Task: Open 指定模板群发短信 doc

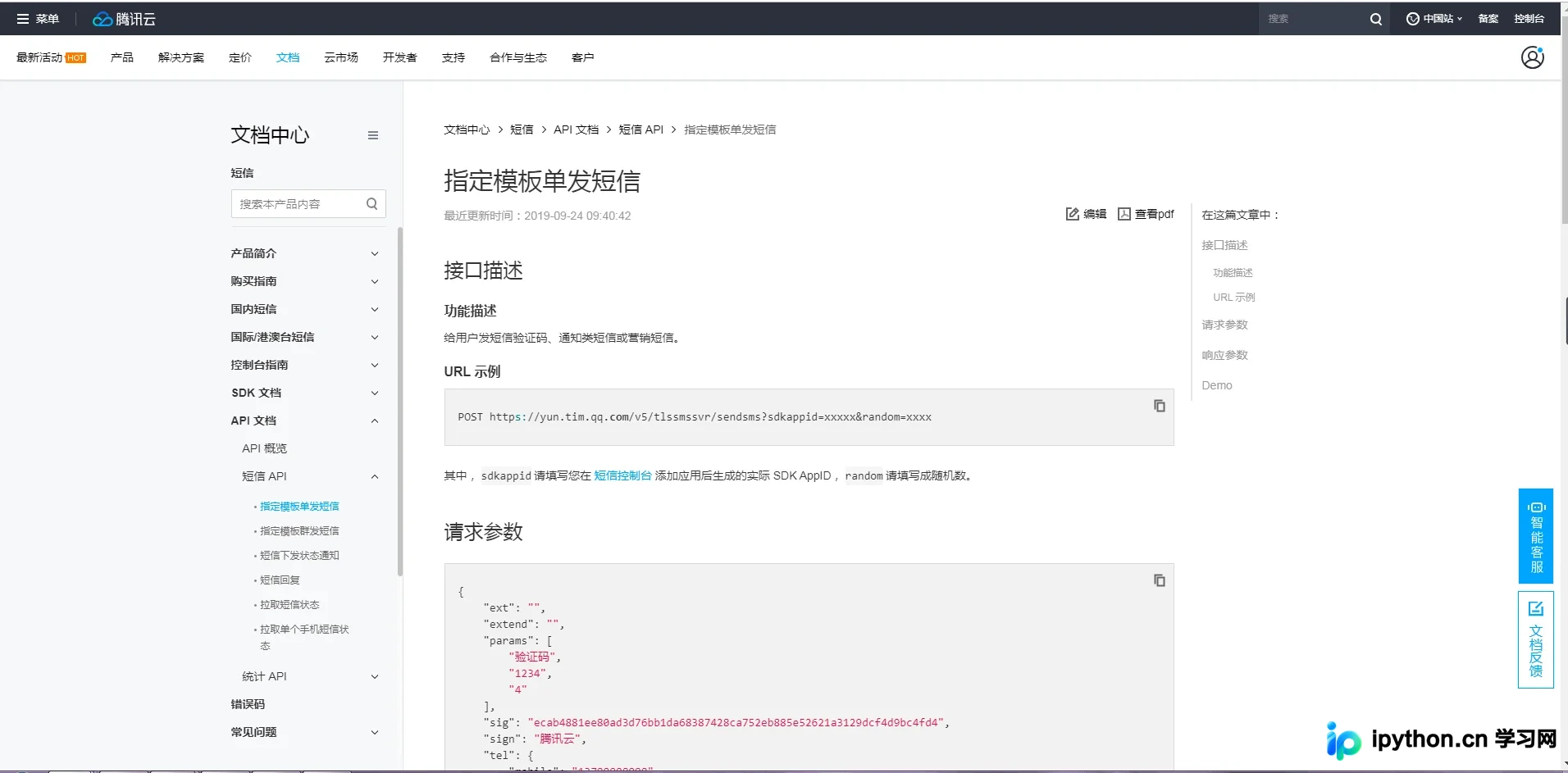Action: tap(299, 531)
